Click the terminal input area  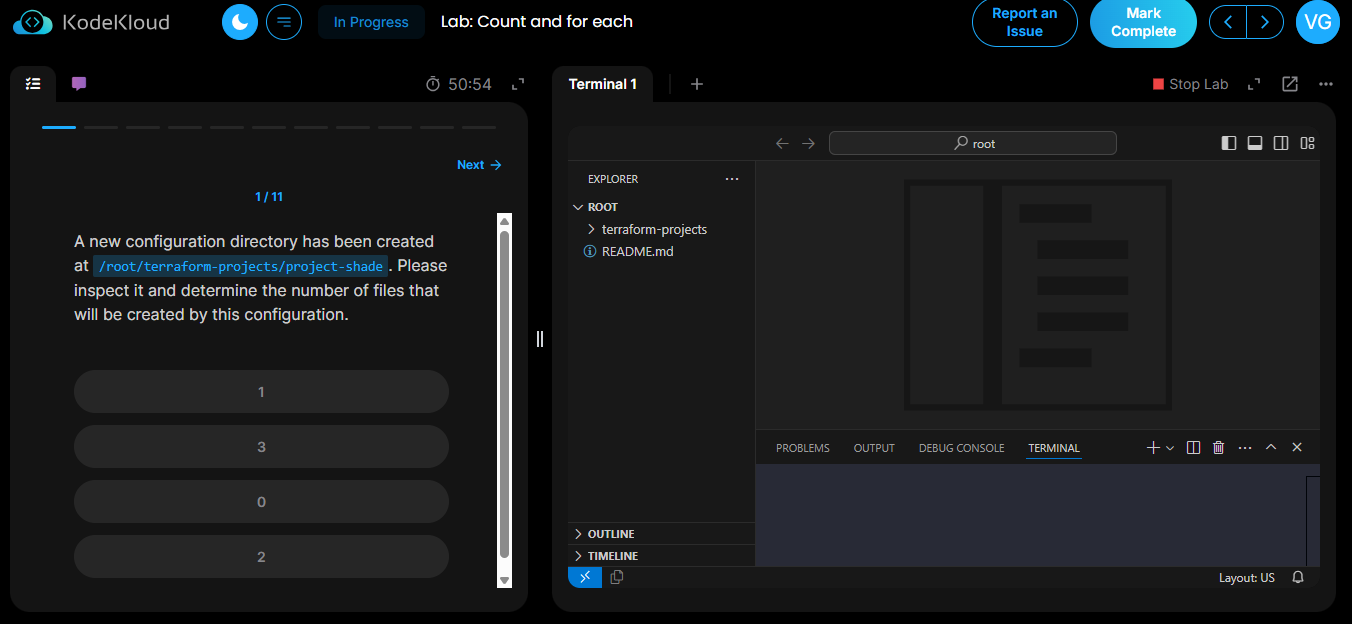(x=1030, y=515)
